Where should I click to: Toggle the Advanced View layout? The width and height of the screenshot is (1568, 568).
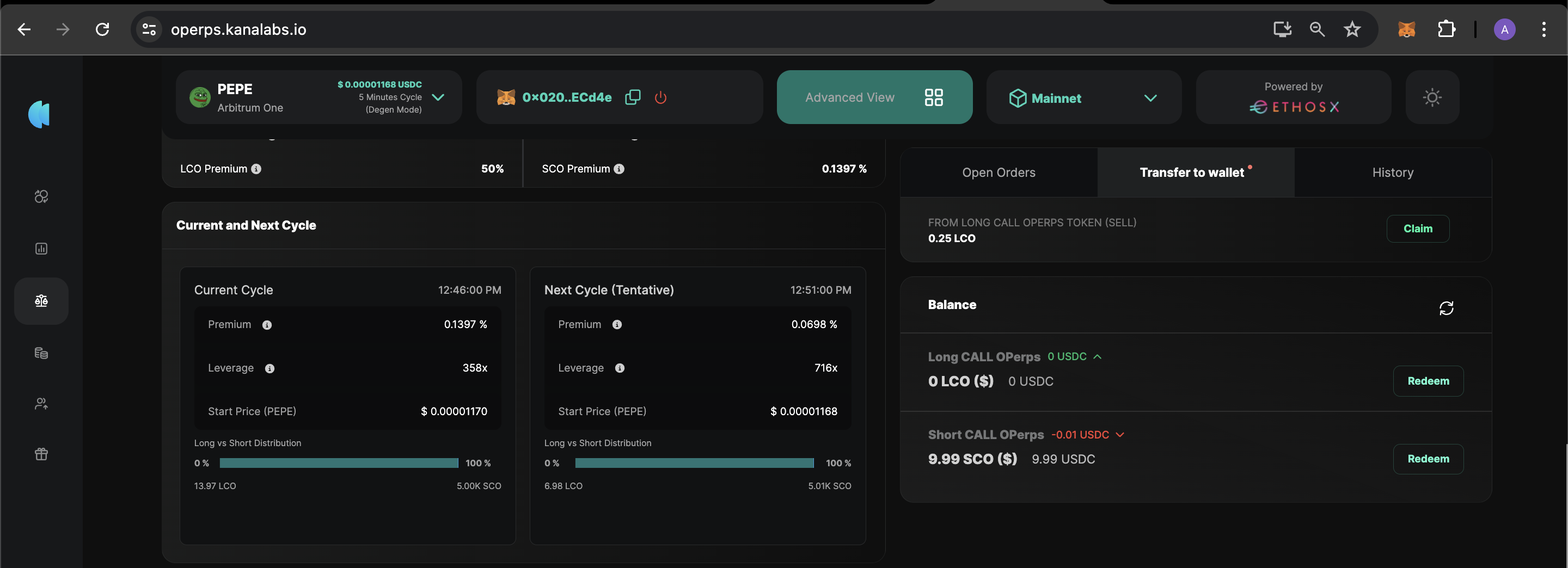[x=874, y=97]
